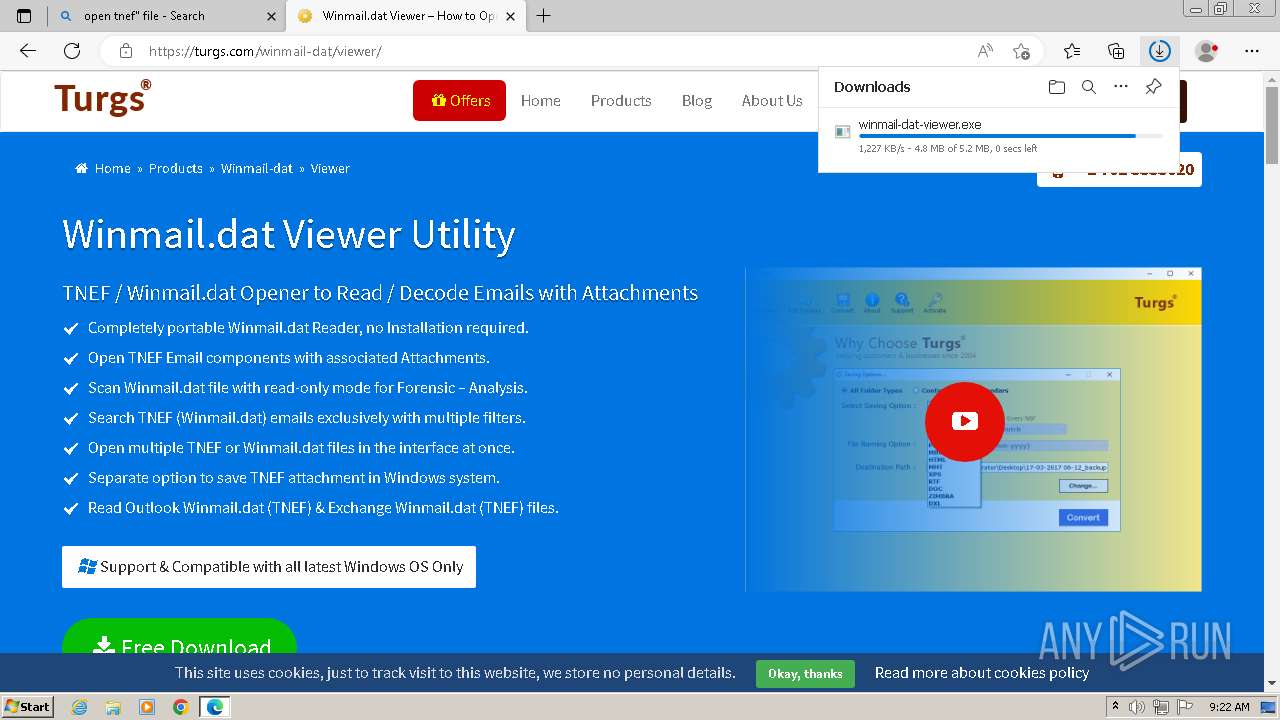
Task: Click Products breadcrumb link
Action: pos(176,168)
